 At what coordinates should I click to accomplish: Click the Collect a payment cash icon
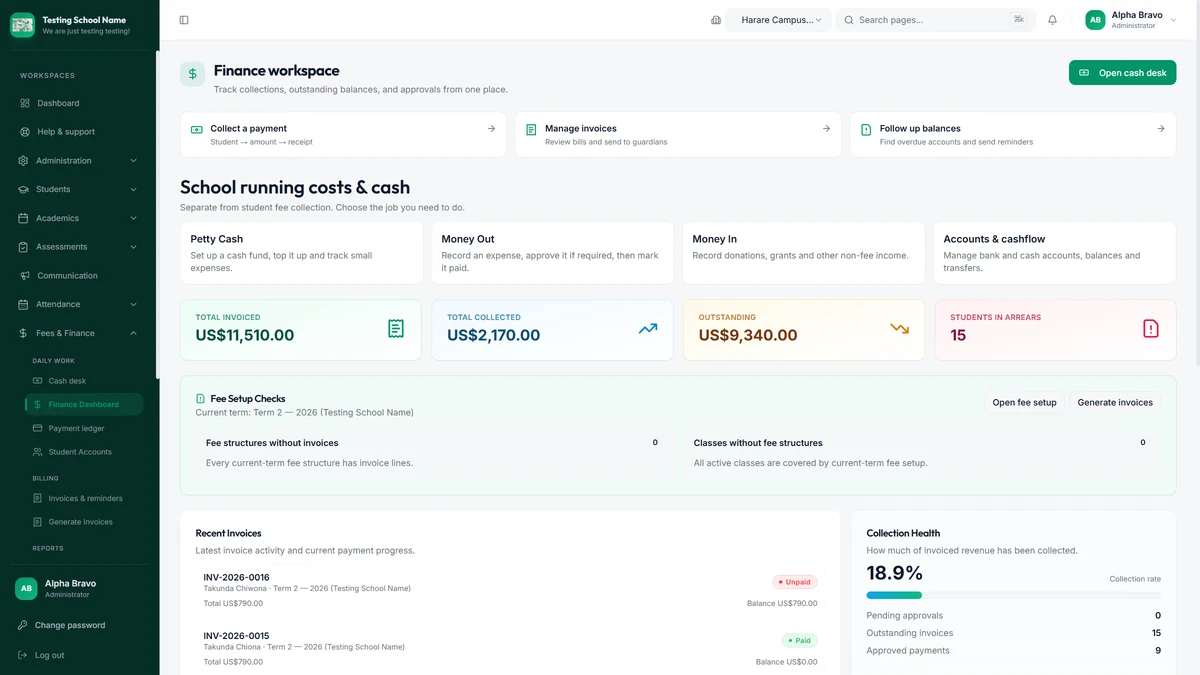point(197,129)
